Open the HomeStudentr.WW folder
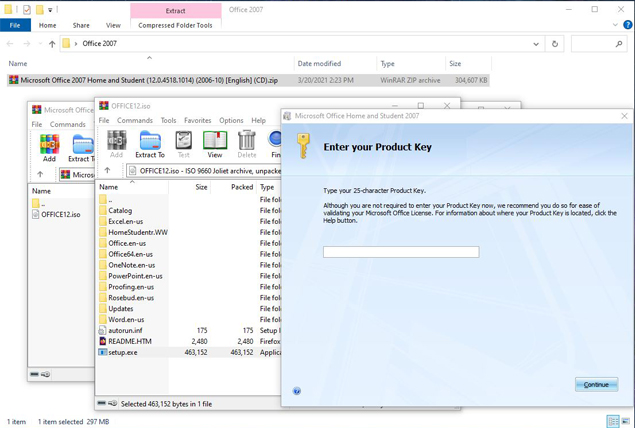This screenshot has width=639, height=430. [138, 232]
